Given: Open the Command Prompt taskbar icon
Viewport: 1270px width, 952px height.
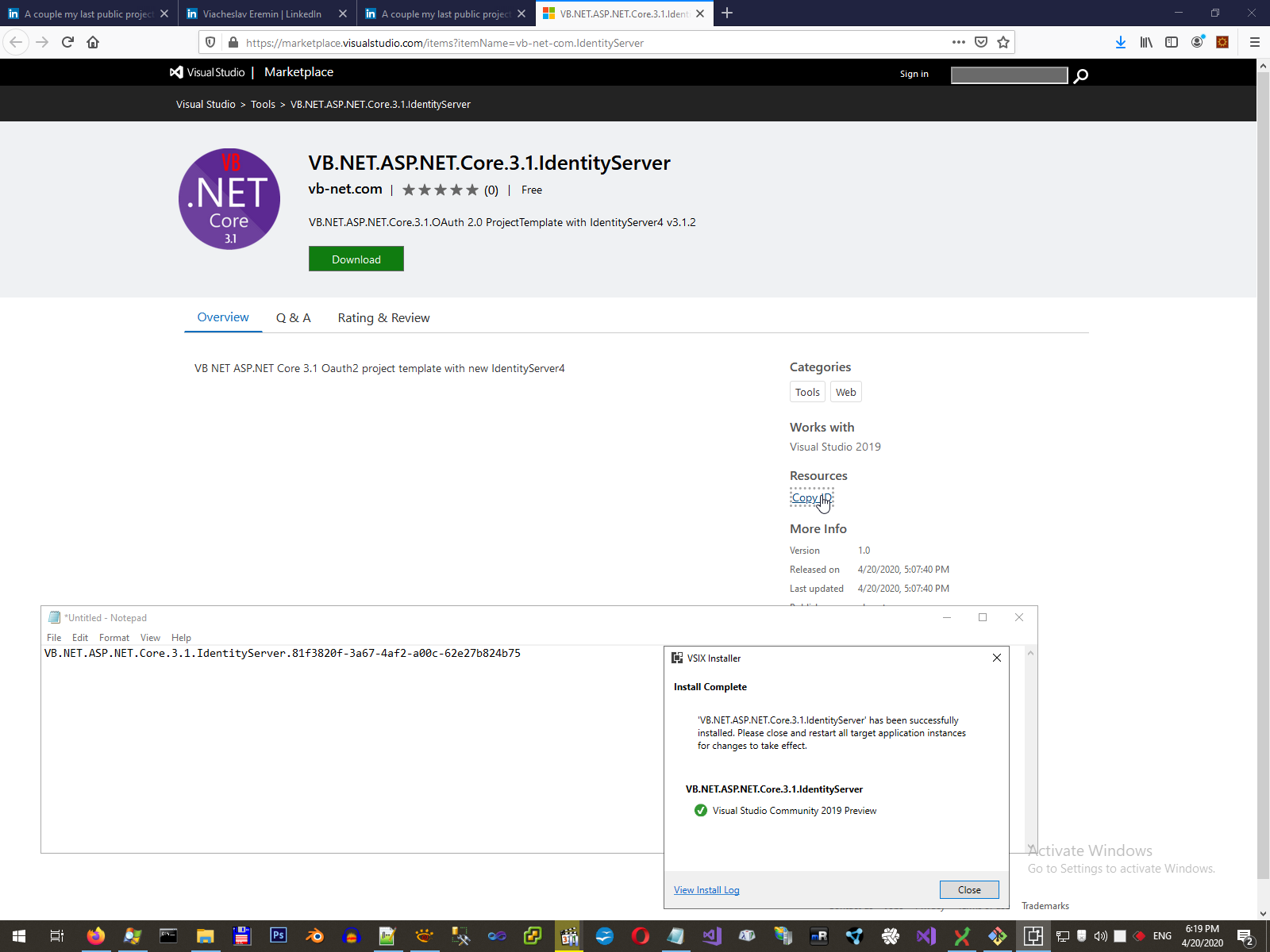Looking at the screenshot, I should click(168, 936).
